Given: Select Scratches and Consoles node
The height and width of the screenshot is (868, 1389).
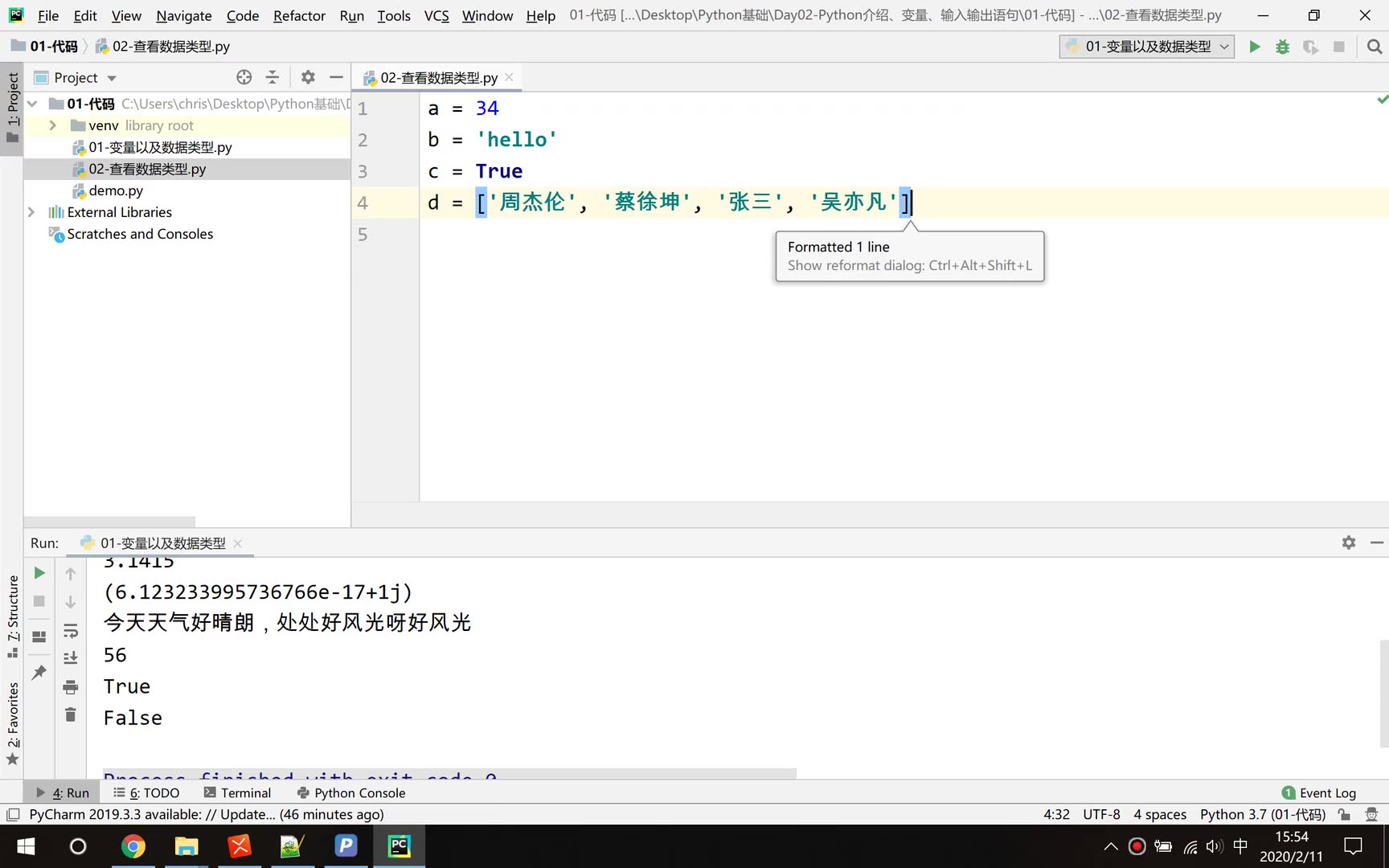Looking at the screenshot, I should 140,234.
